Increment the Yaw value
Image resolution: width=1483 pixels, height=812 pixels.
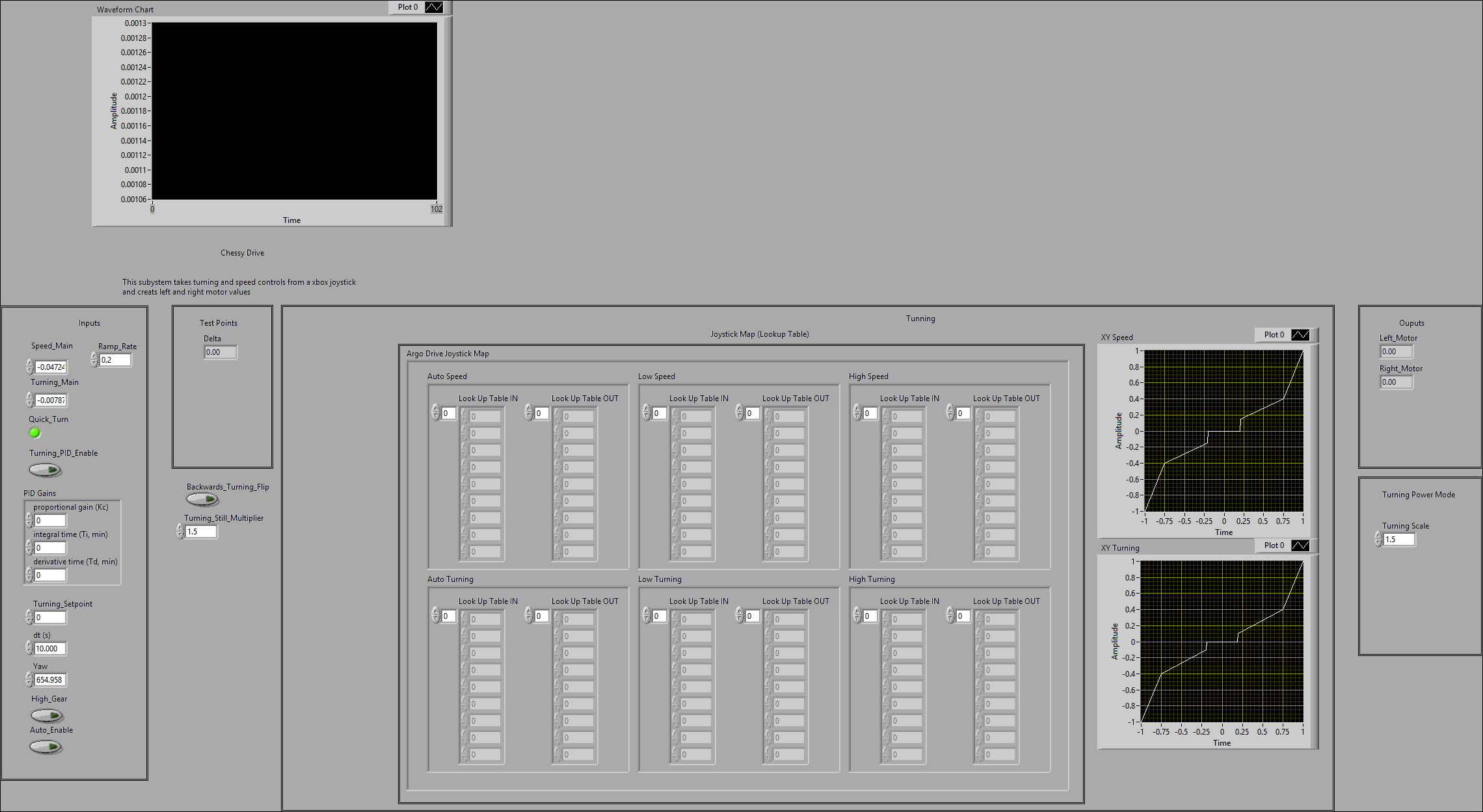[x=29, y=676]
